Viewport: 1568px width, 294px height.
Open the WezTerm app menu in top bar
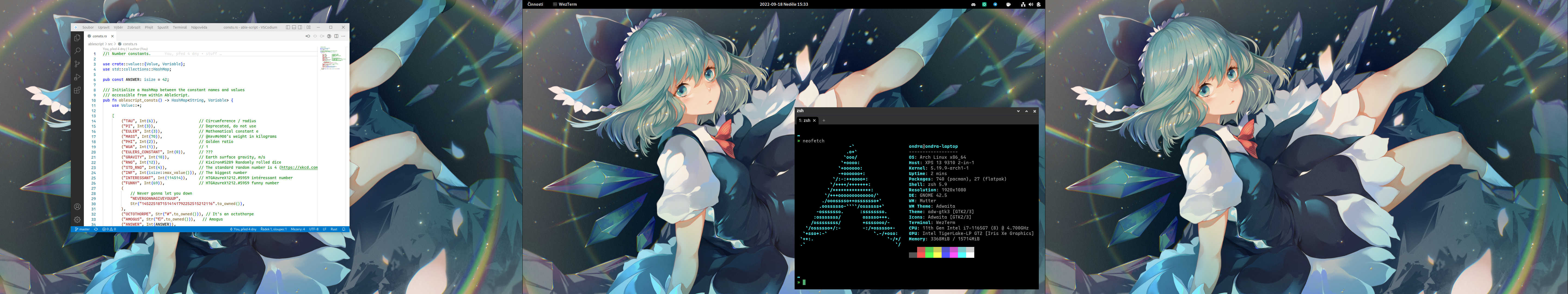click(565, 4)
